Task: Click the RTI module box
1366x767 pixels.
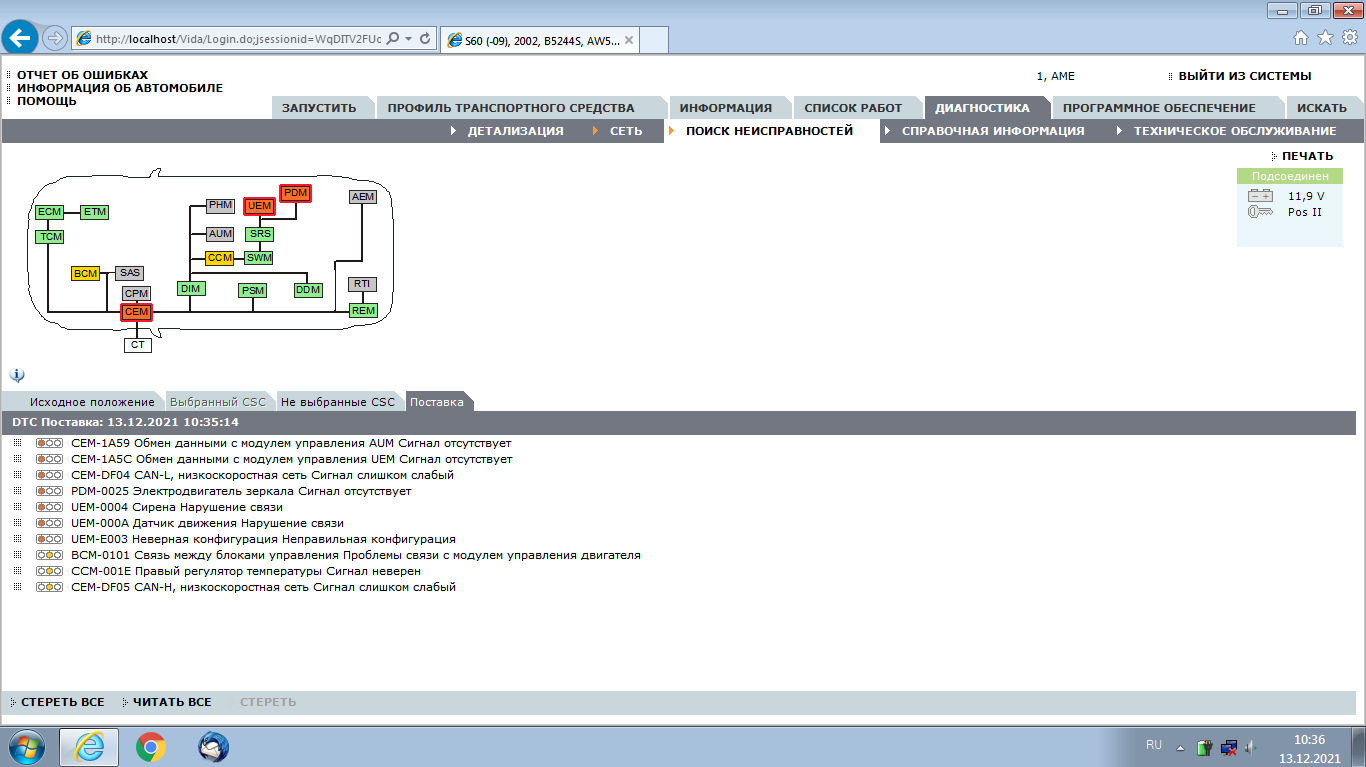Action: [363, 284]
